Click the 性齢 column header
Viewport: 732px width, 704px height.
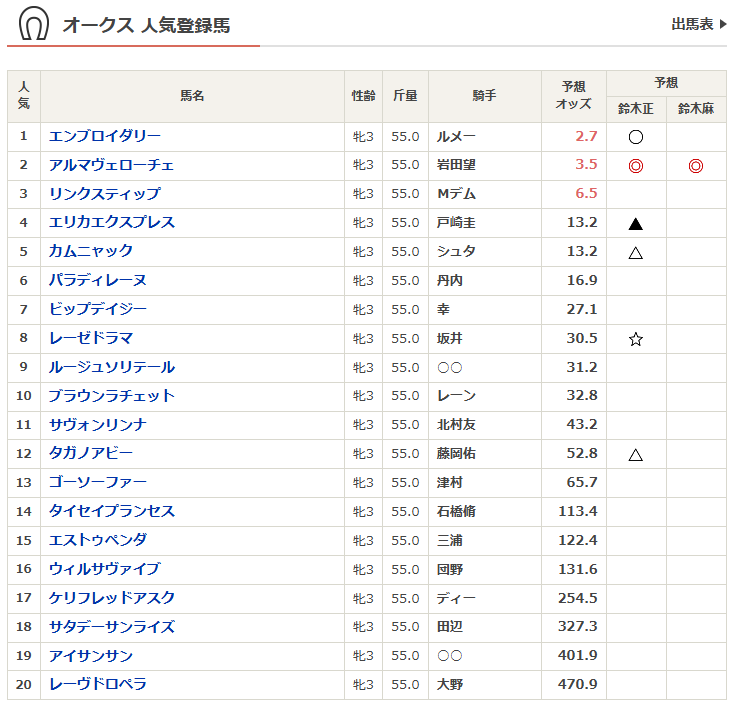pos(363,96)
